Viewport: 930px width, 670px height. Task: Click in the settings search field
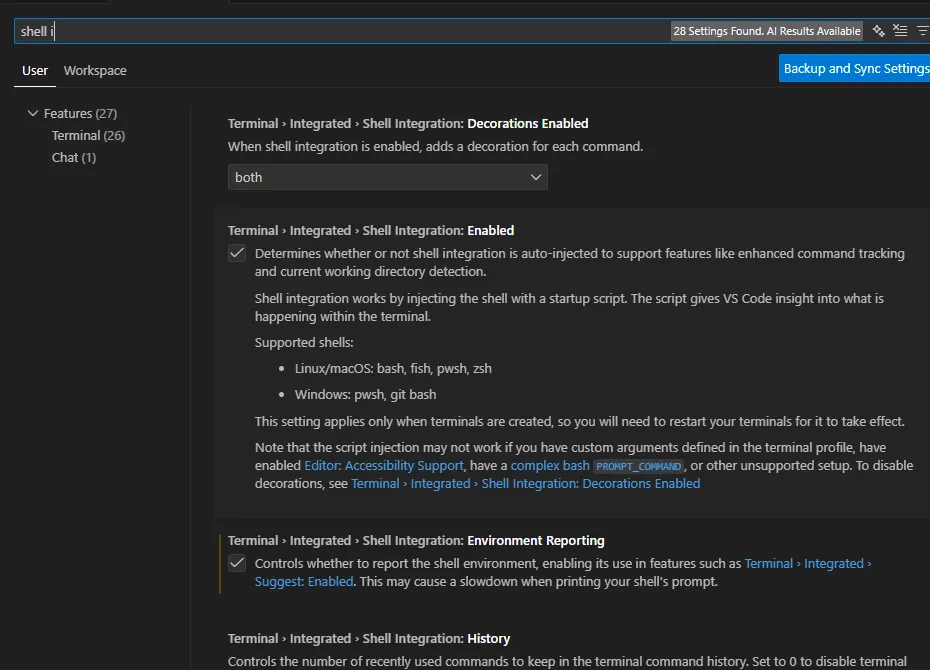[x=340, y=31]
